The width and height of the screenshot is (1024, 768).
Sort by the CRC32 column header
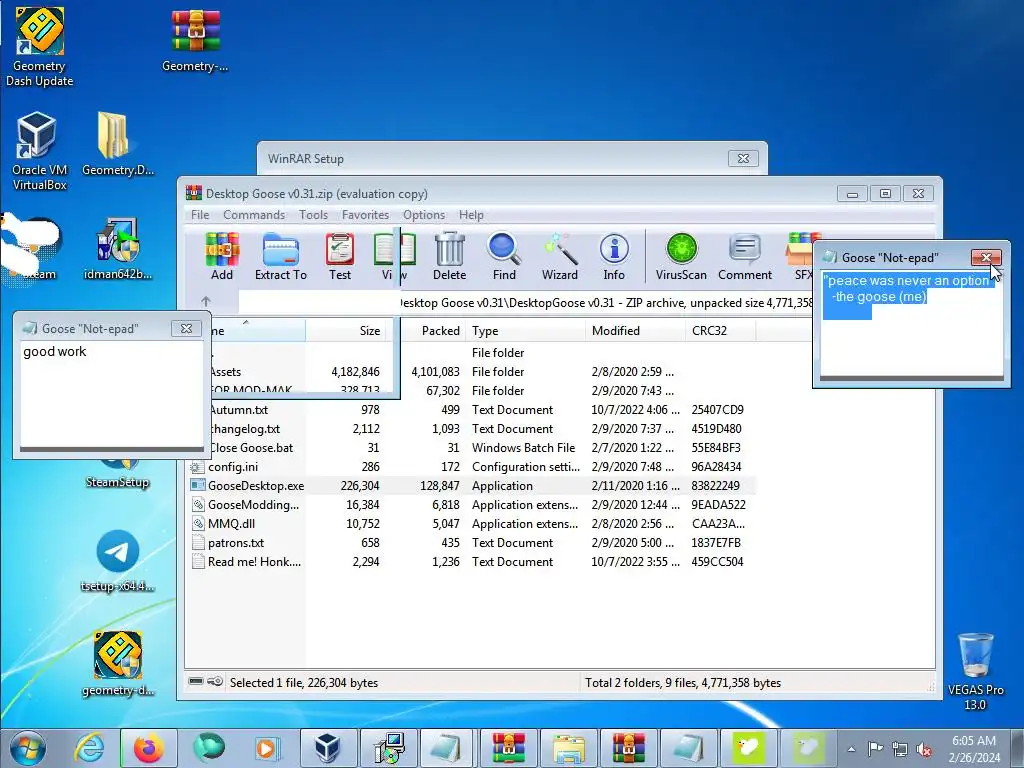[720, 330]
